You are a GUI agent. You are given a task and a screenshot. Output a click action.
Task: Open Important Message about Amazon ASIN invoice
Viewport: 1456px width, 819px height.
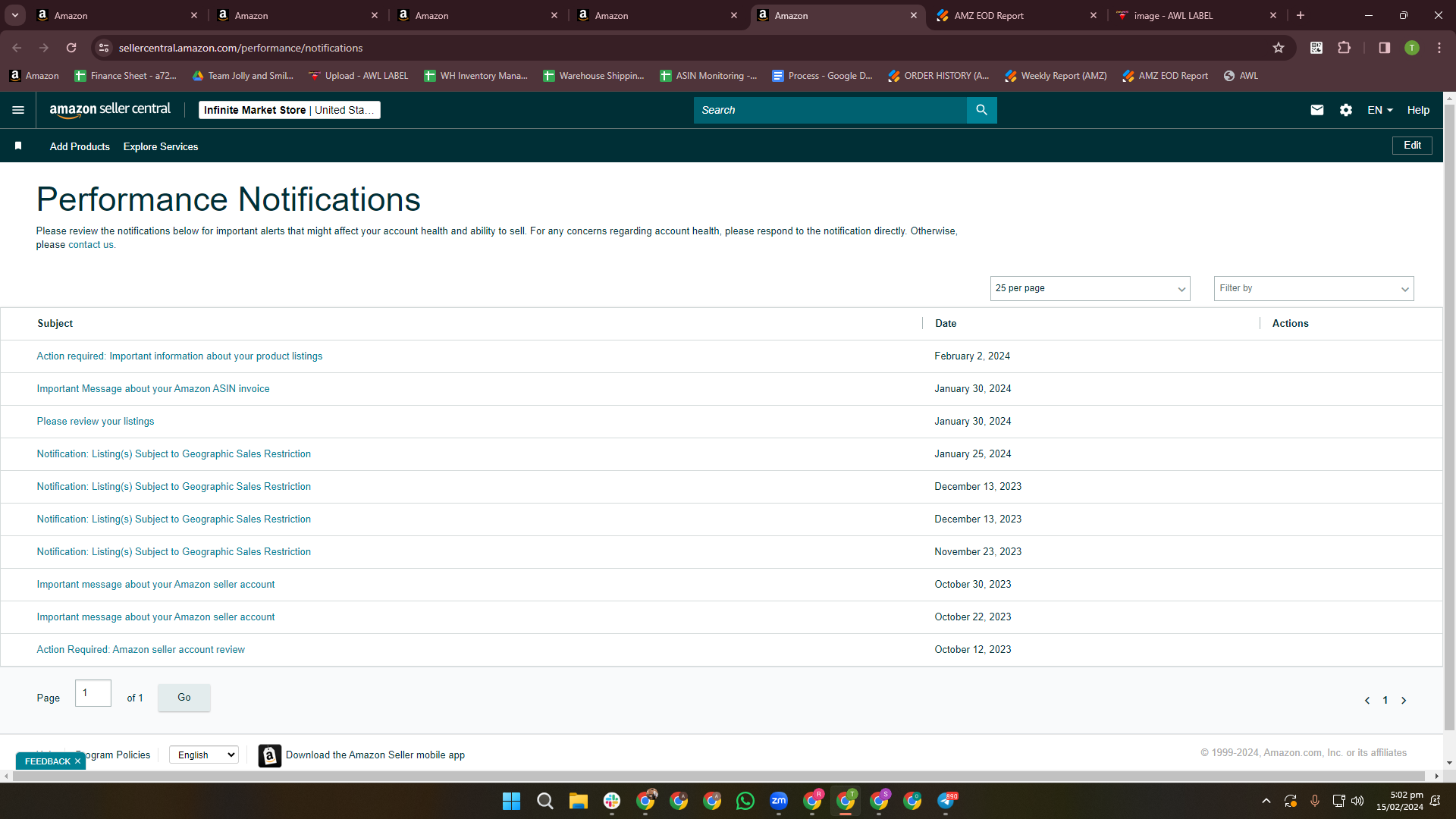pyautogui.click(x=153, y=389)
